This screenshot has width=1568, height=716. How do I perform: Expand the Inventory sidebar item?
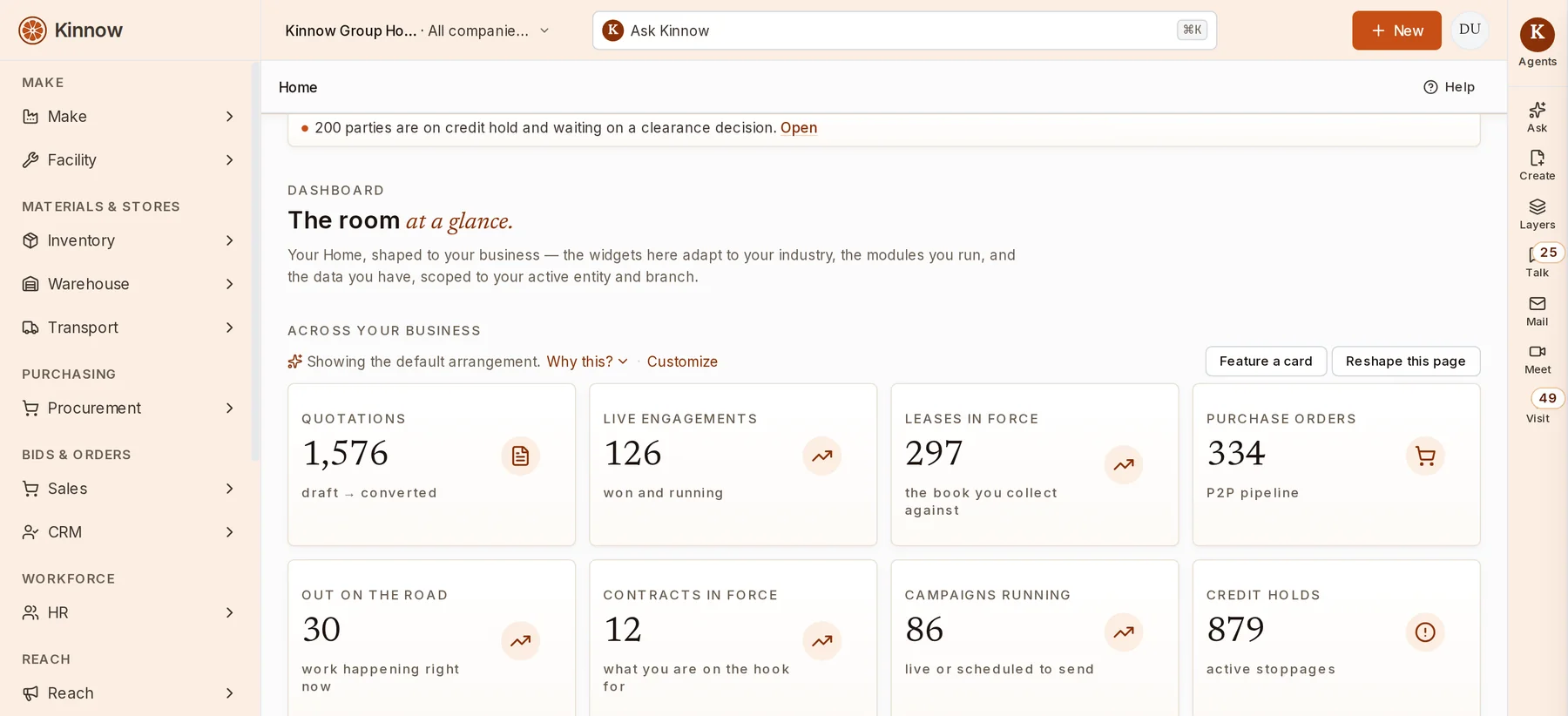129,240
